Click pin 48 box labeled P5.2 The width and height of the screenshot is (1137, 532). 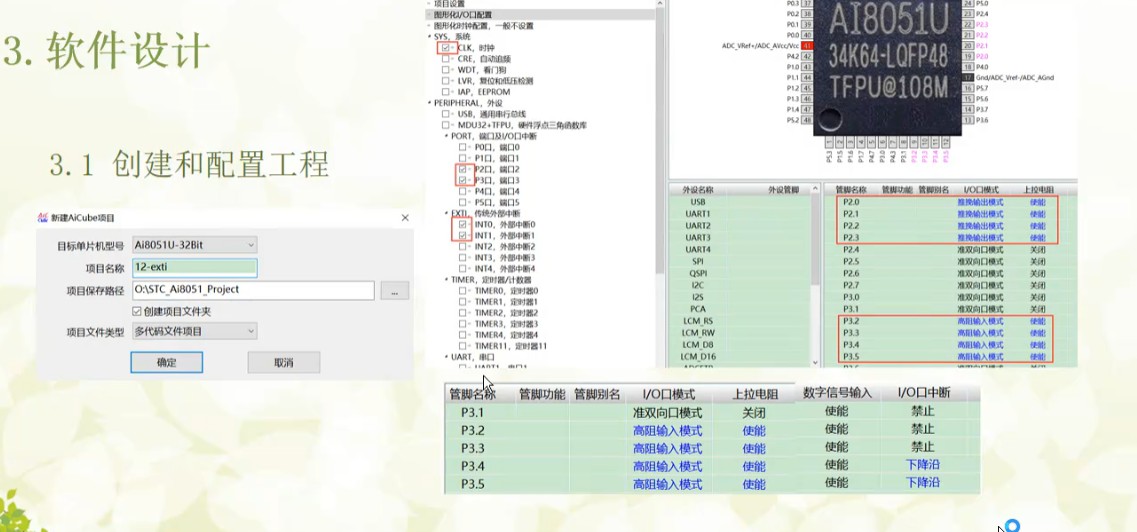click(808, 120)
